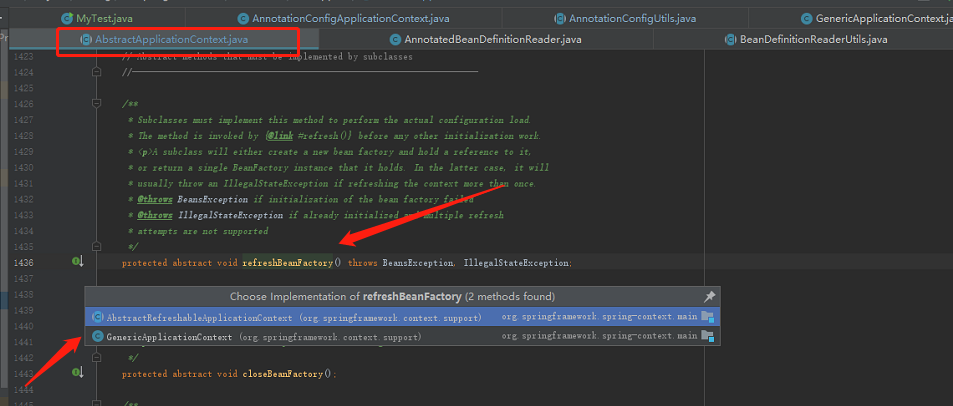Click the closeBeanFactory method name

(x=283, y=374)
